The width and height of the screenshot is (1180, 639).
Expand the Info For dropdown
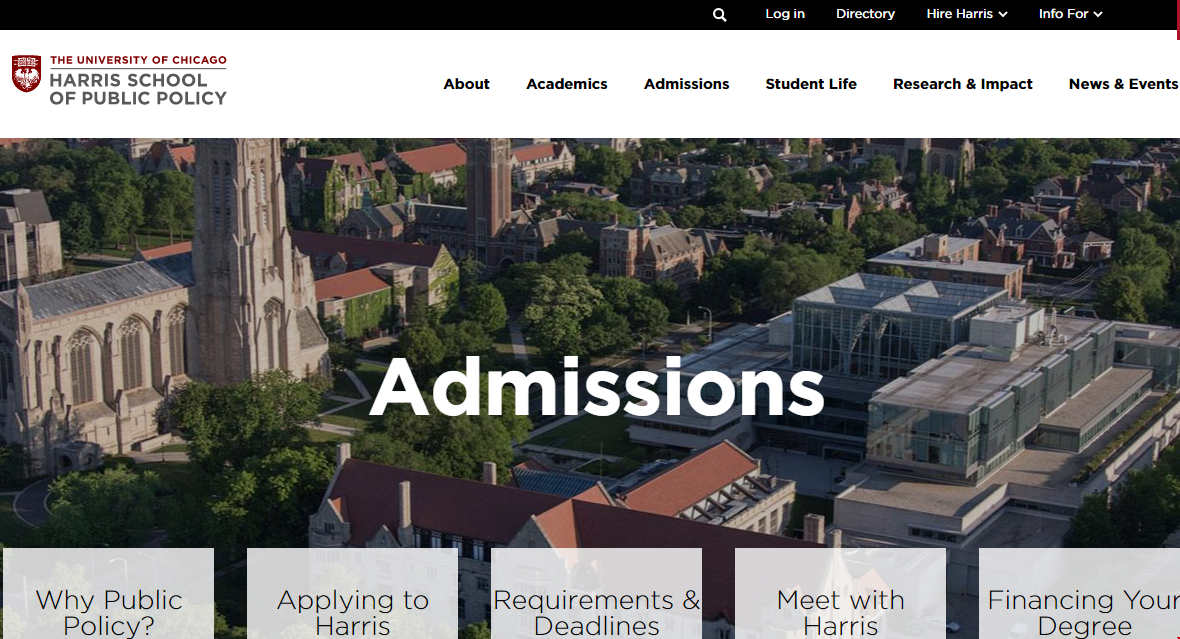[x=1070, y=14]
